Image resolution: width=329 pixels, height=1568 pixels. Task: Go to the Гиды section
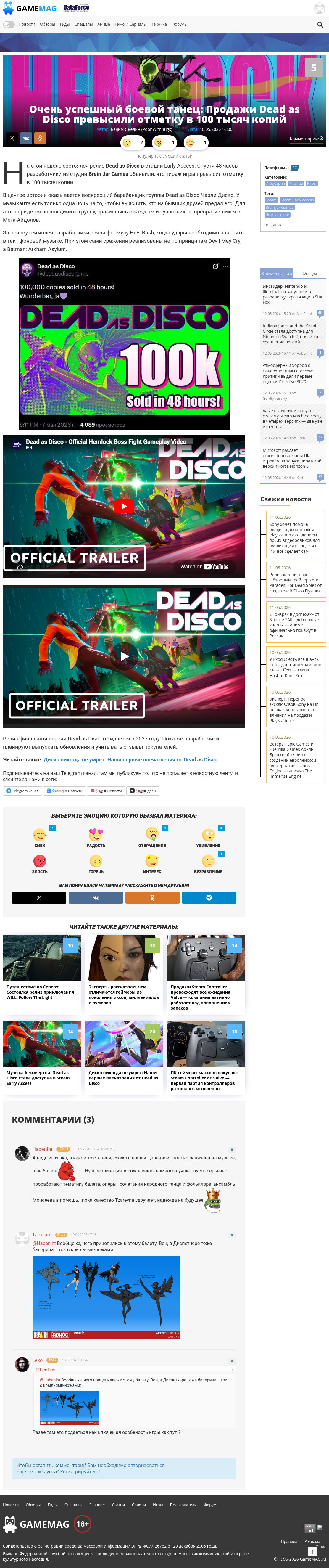[64, 24]
